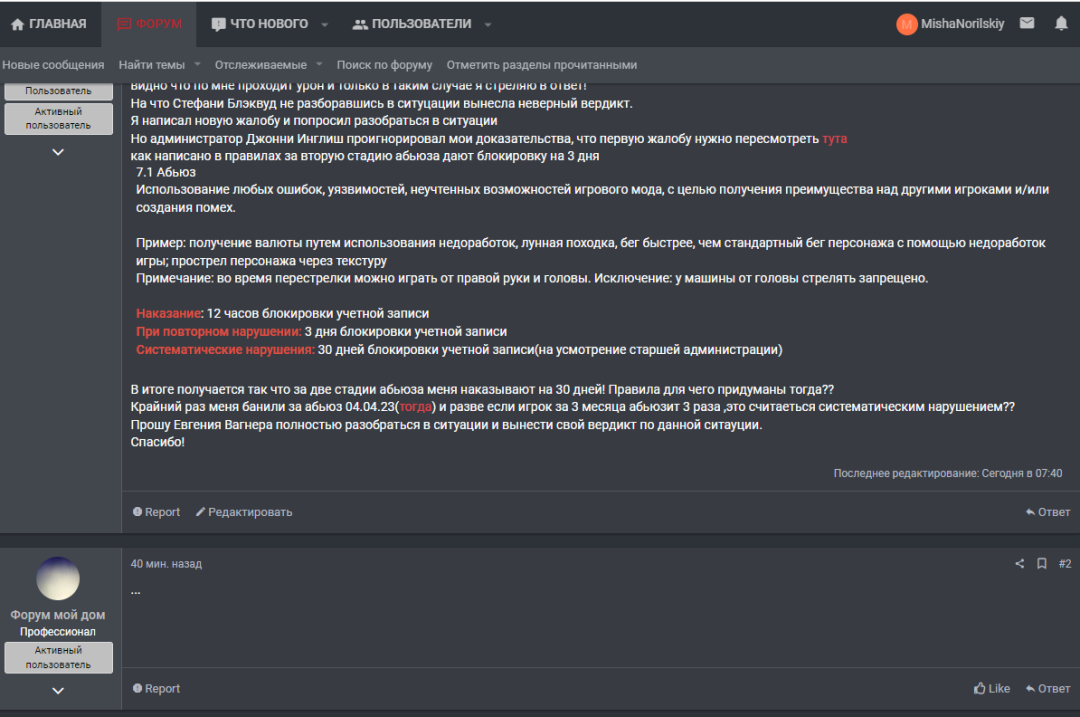Open Новые сообщения menu item
The image size is (1080, 717).
(x=53, y=65)
